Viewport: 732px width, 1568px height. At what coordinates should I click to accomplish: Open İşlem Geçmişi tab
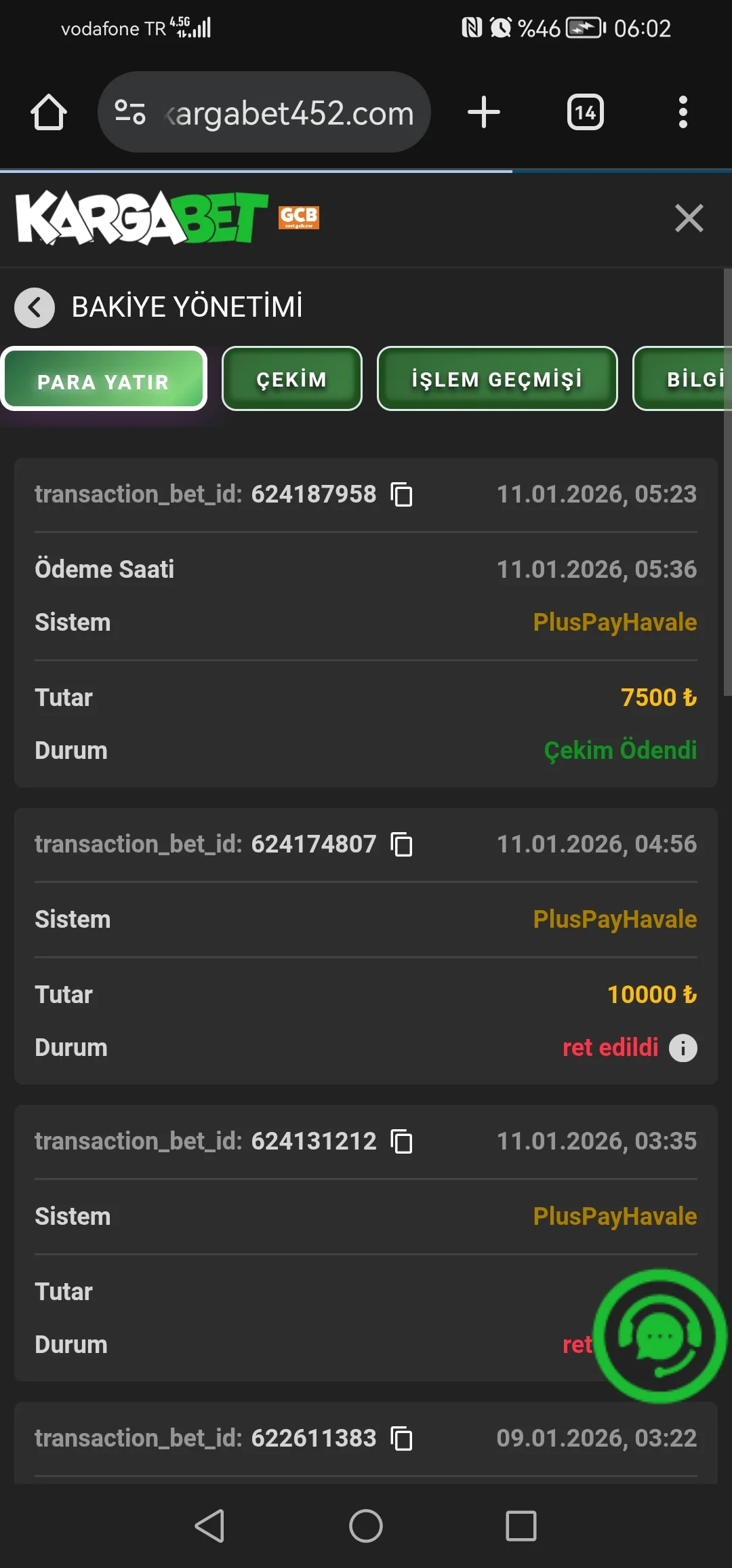click(x=497, y=379)
